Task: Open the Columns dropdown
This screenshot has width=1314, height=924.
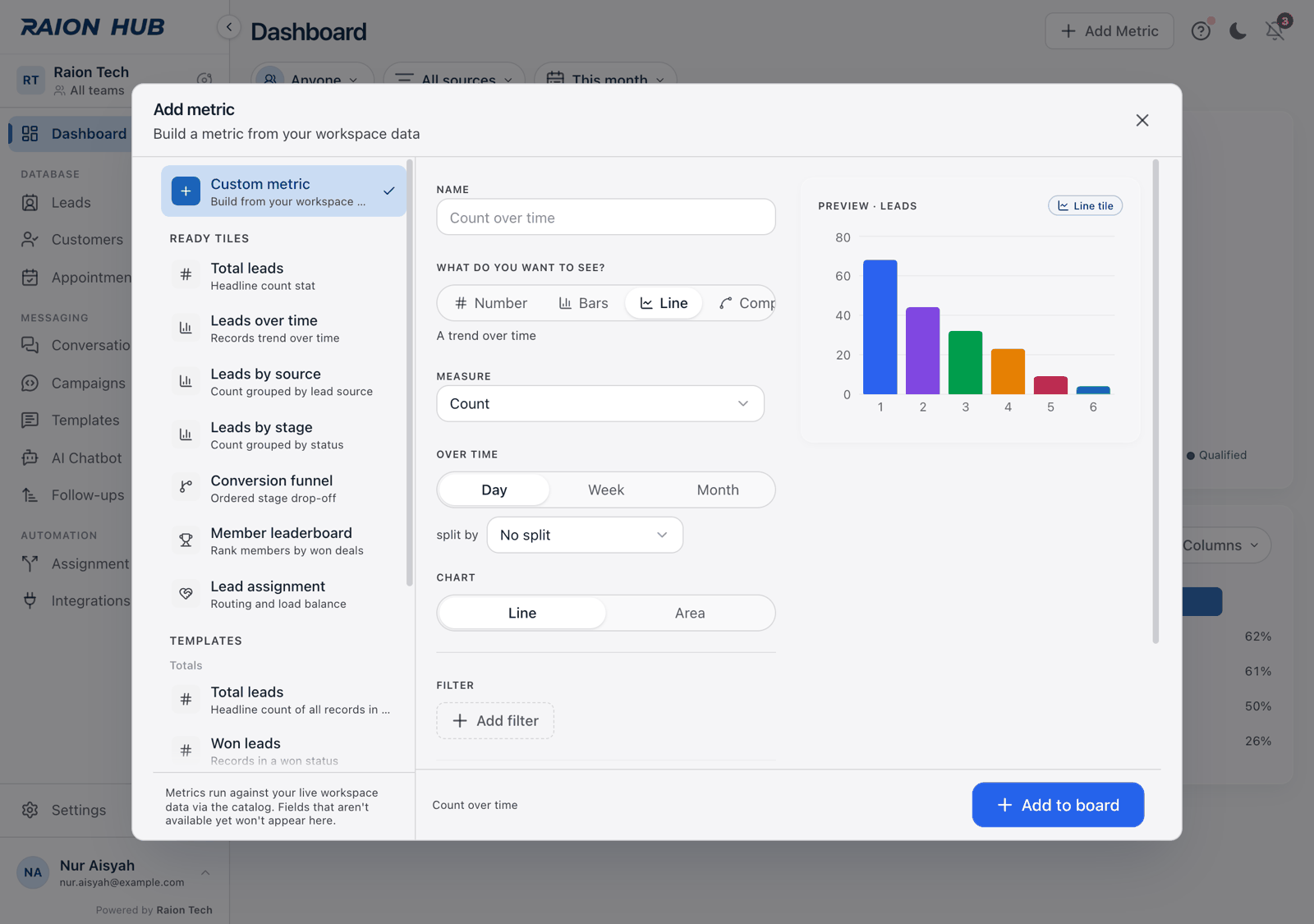Action: pyautogui.click(x=1221, y=545)
